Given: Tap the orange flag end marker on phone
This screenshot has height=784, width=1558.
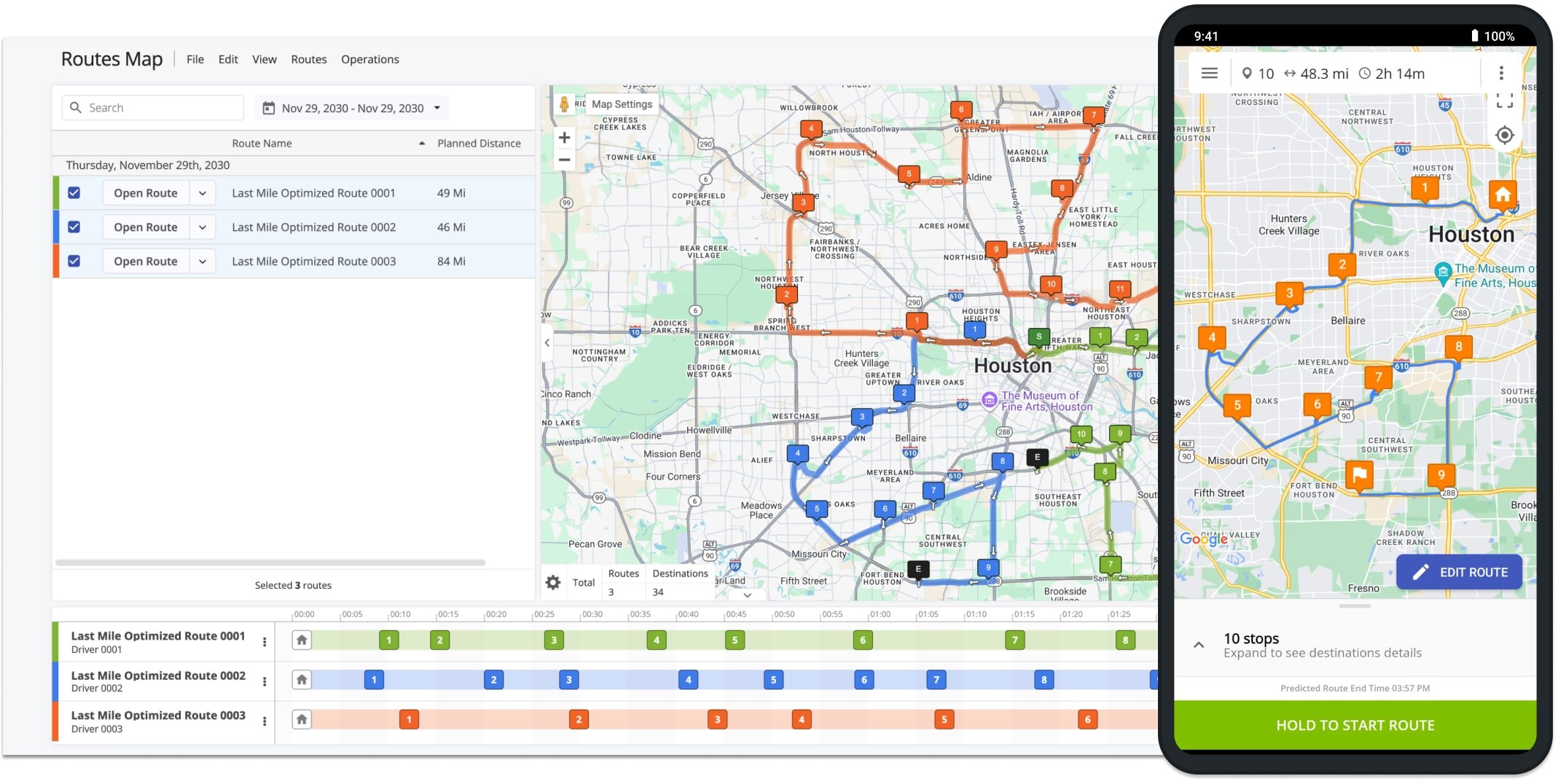Looking at the screenshot, I should pyautogui.click(x=1360, y=475).
